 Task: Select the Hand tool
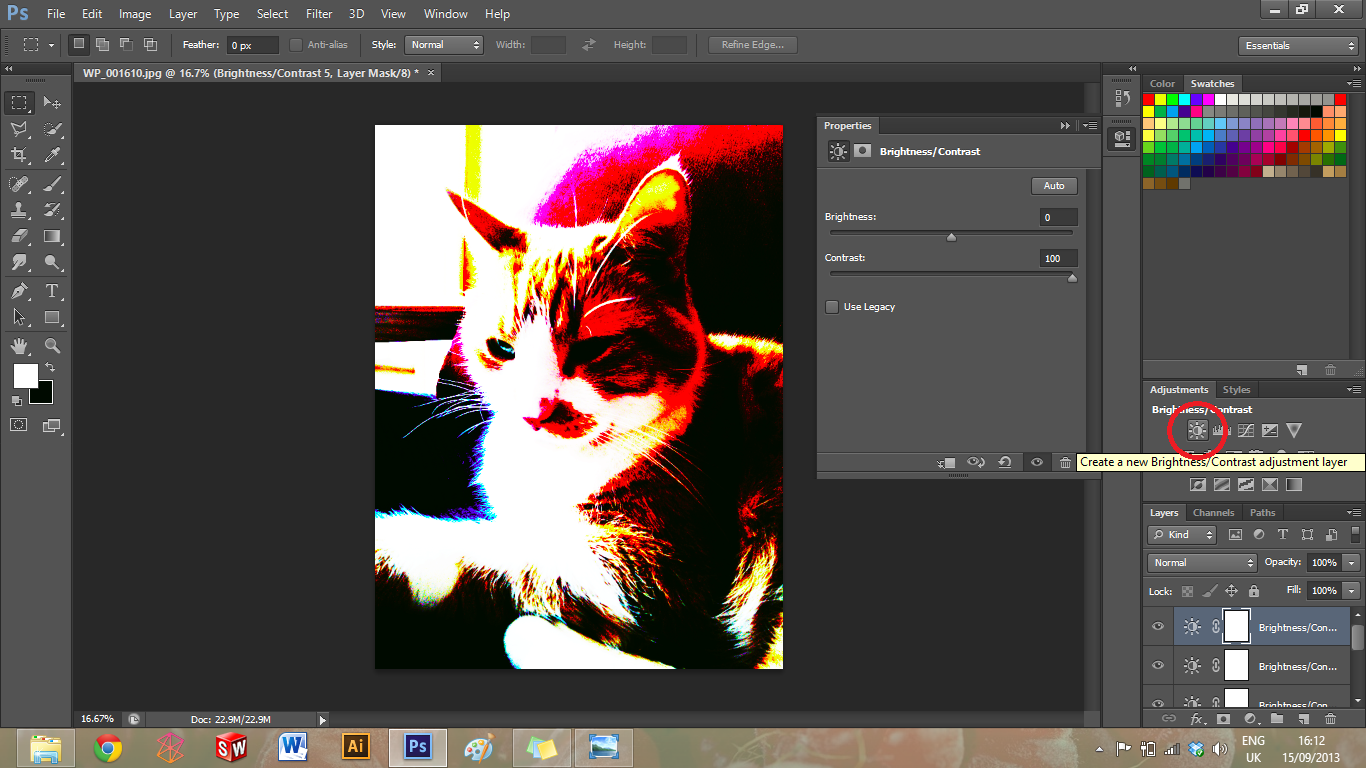[x=19, y=346]
